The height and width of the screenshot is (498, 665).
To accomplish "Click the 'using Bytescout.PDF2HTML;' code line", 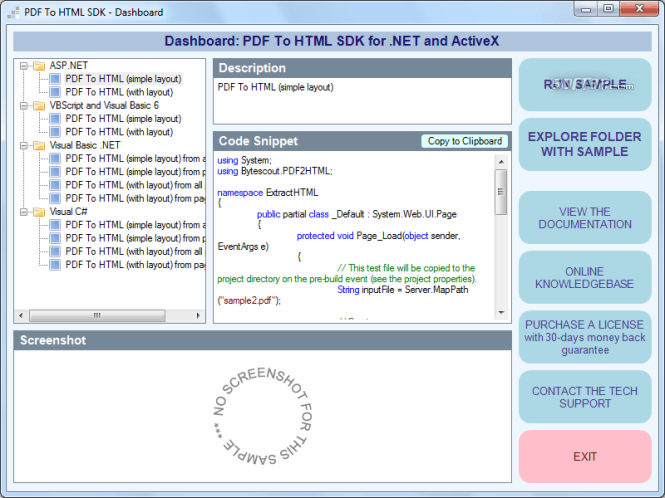I will tap(275, 171).
